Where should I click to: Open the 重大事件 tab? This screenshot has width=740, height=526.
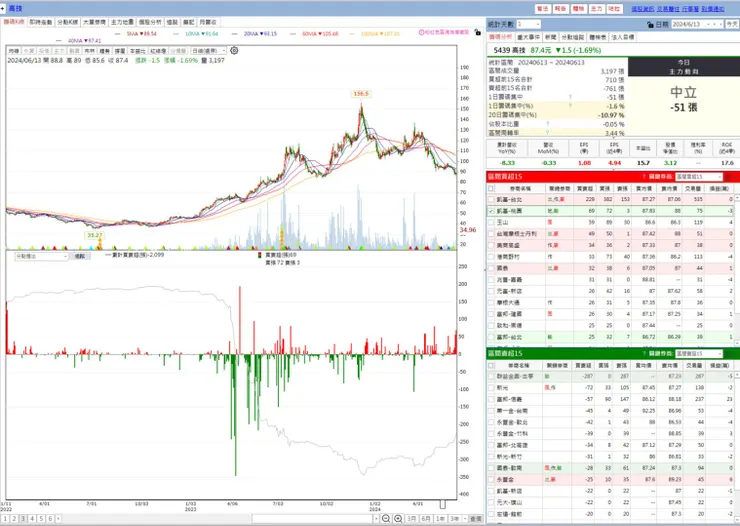pos(529,37)
